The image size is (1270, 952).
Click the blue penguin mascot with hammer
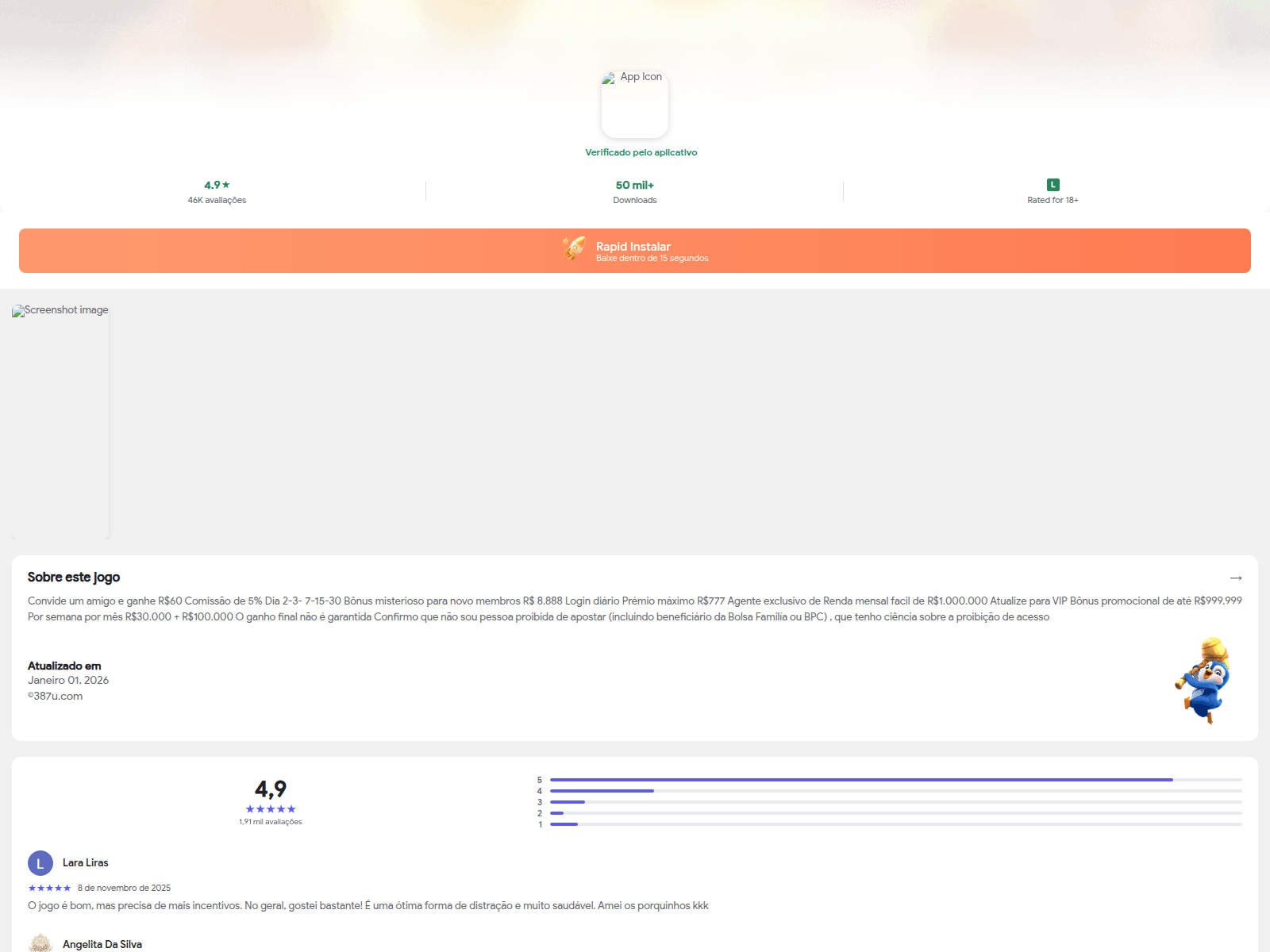click(x=1204, y=681)
